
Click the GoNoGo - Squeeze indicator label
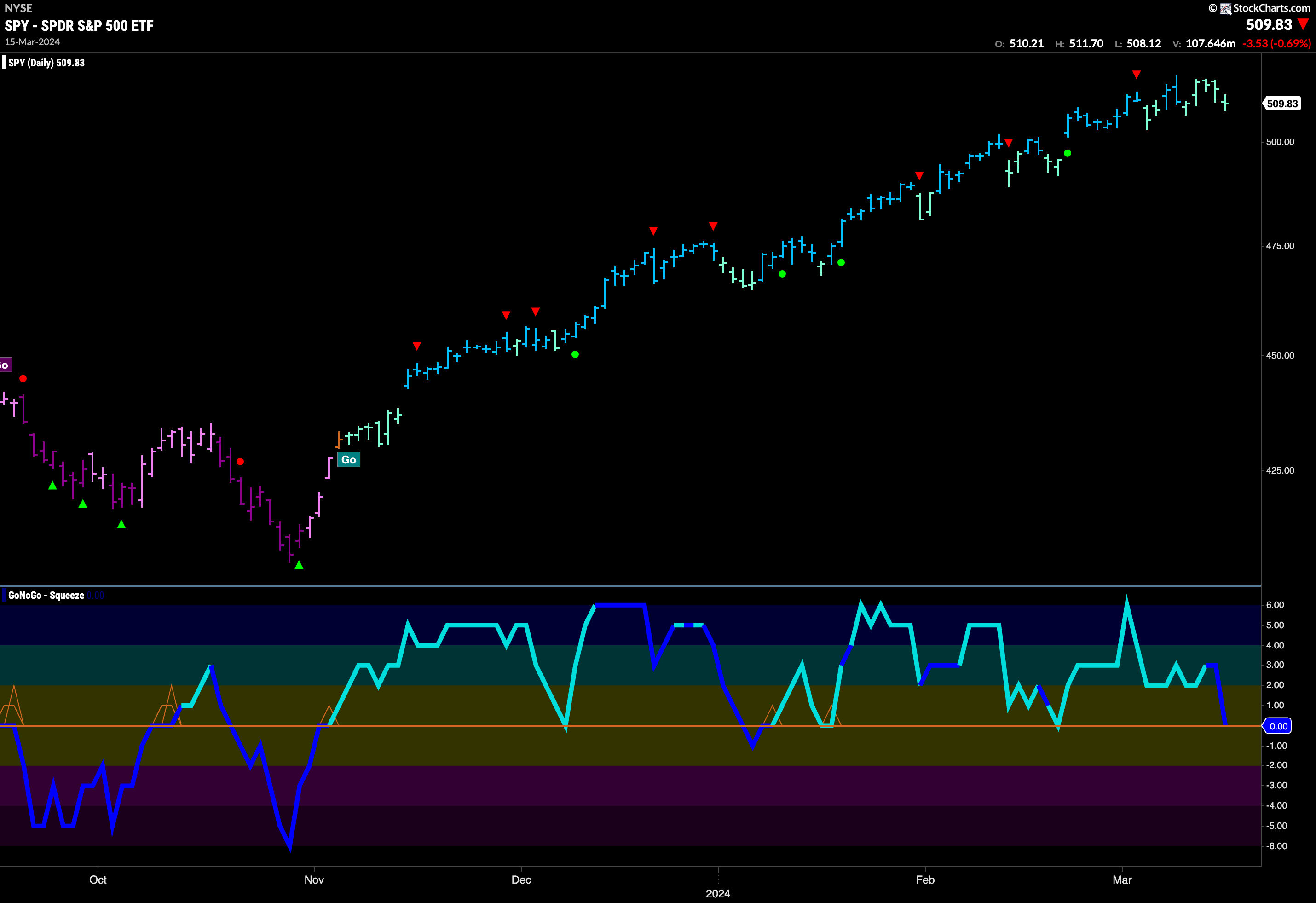46,596
